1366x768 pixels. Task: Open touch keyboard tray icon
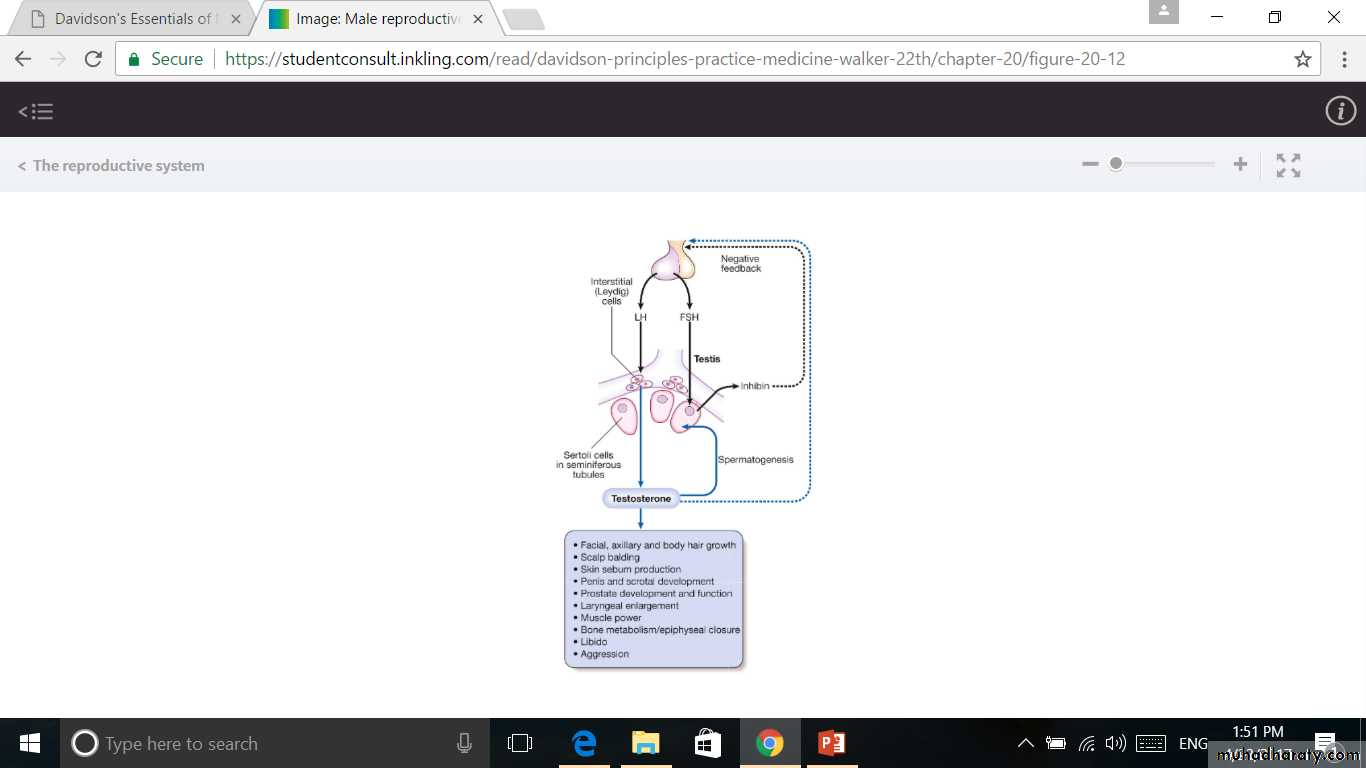[x=1151, y=743]
